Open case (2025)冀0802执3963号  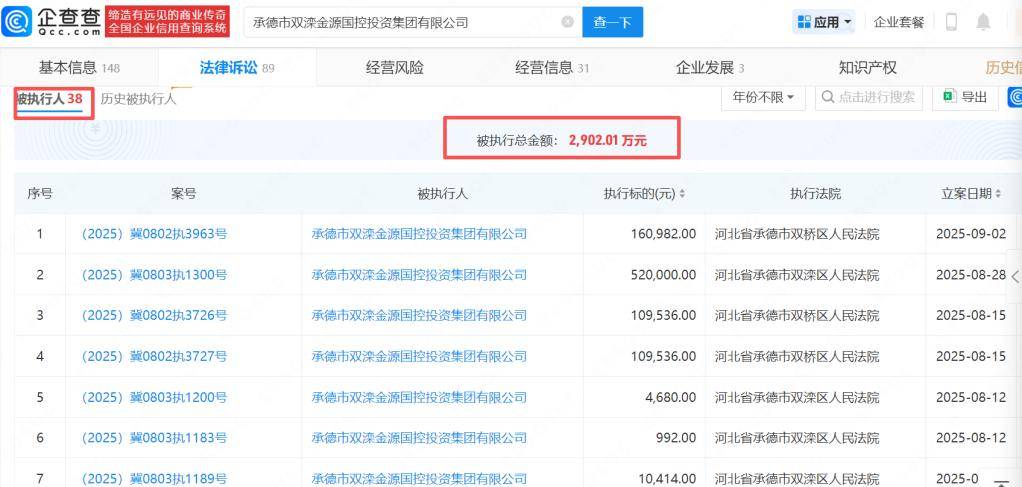point(154,234)
